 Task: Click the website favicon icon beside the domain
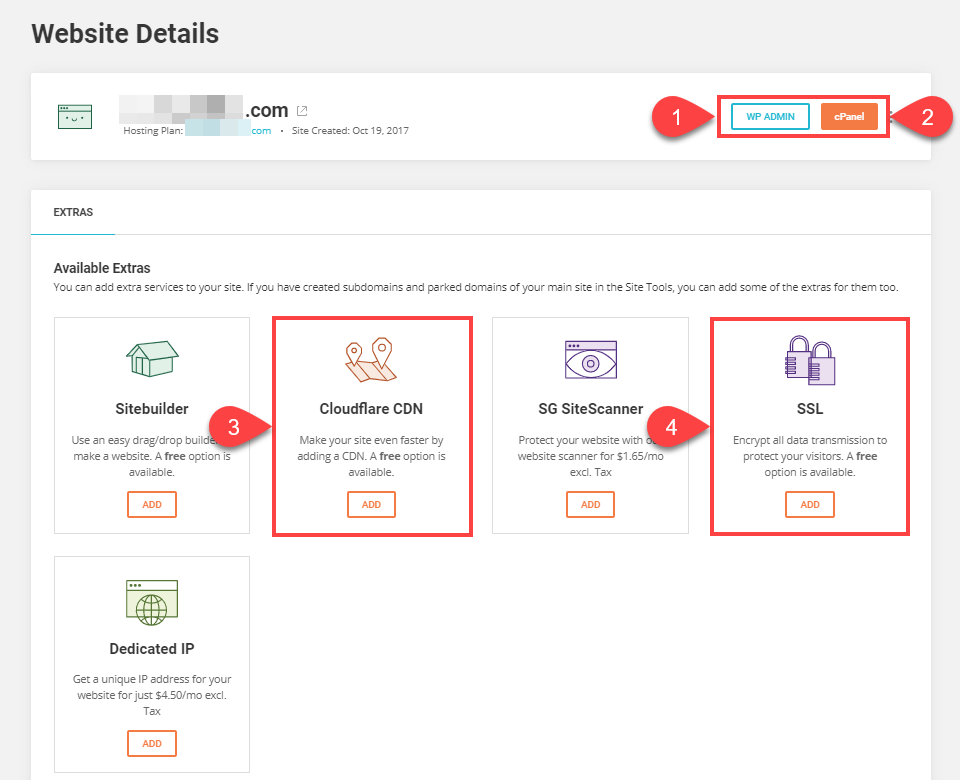tap(74, 116)
